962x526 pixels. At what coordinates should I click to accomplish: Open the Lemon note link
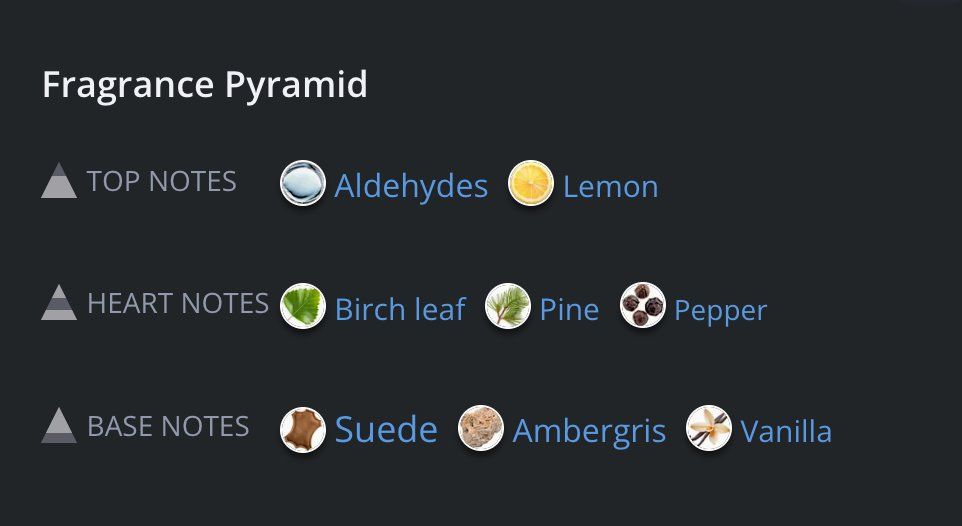click(x=610, y=187)
